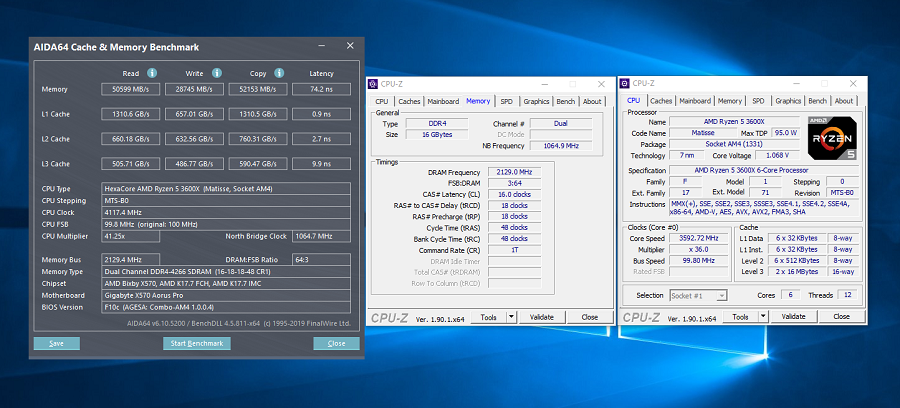Expand Tools dropdown arrow in Memory window

coord(511,317)
